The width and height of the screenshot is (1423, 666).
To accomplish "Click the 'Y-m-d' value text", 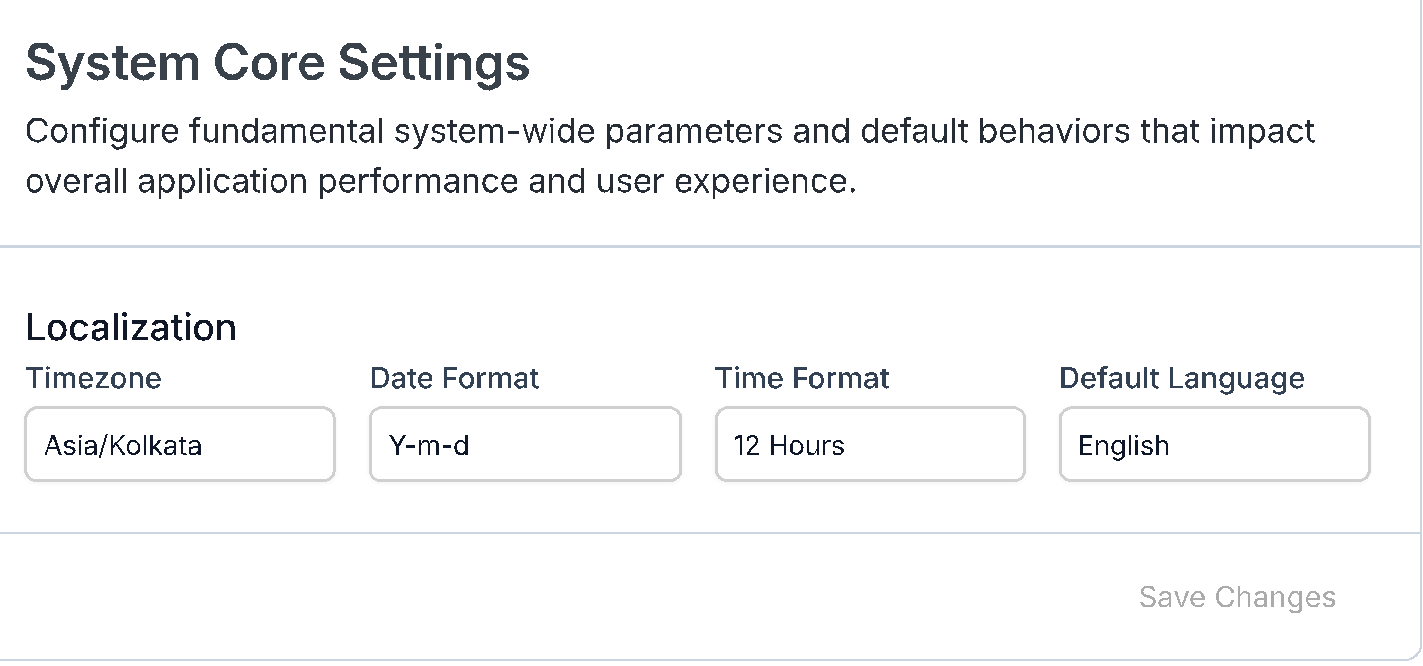I will coord(429,445).
